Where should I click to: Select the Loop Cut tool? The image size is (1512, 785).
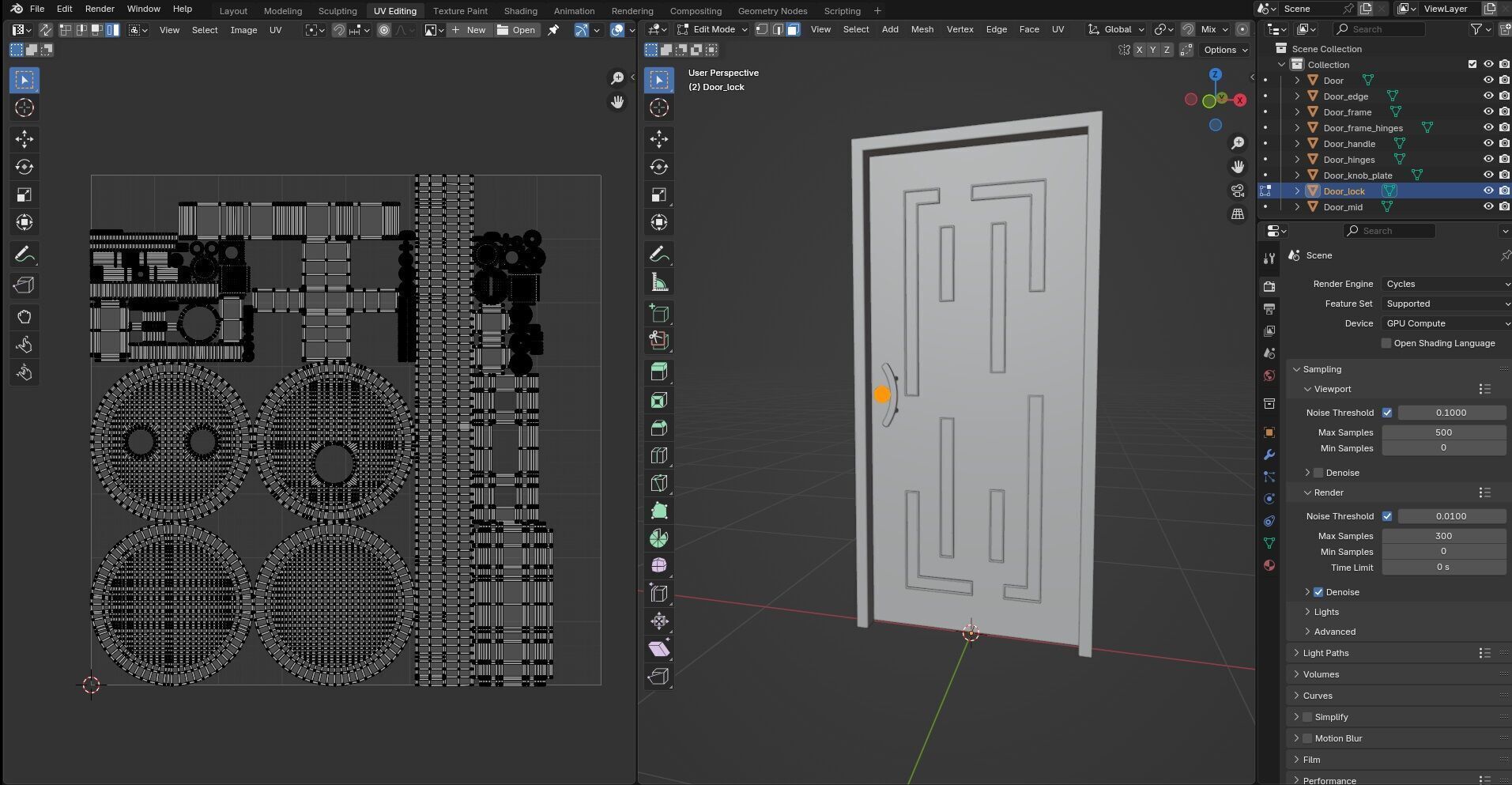coord(659,455)
